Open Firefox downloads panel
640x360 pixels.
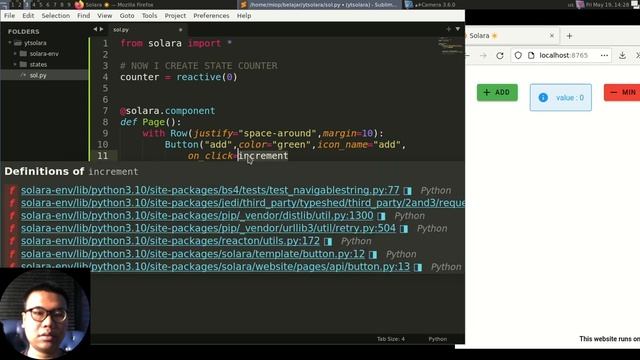[622, 56]
